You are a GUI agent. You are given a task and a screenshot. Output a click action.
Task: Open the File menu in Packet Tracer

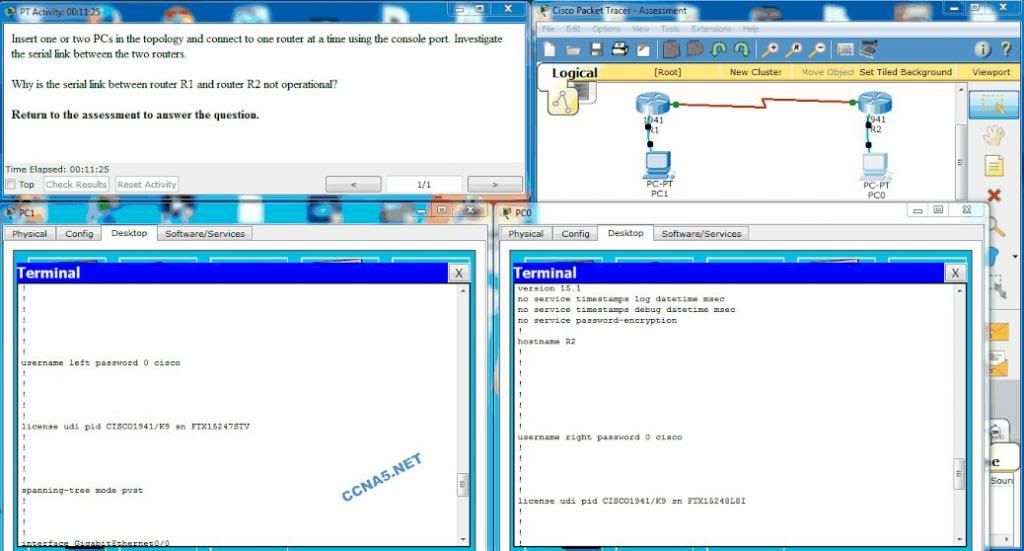(x=548, y=29)
